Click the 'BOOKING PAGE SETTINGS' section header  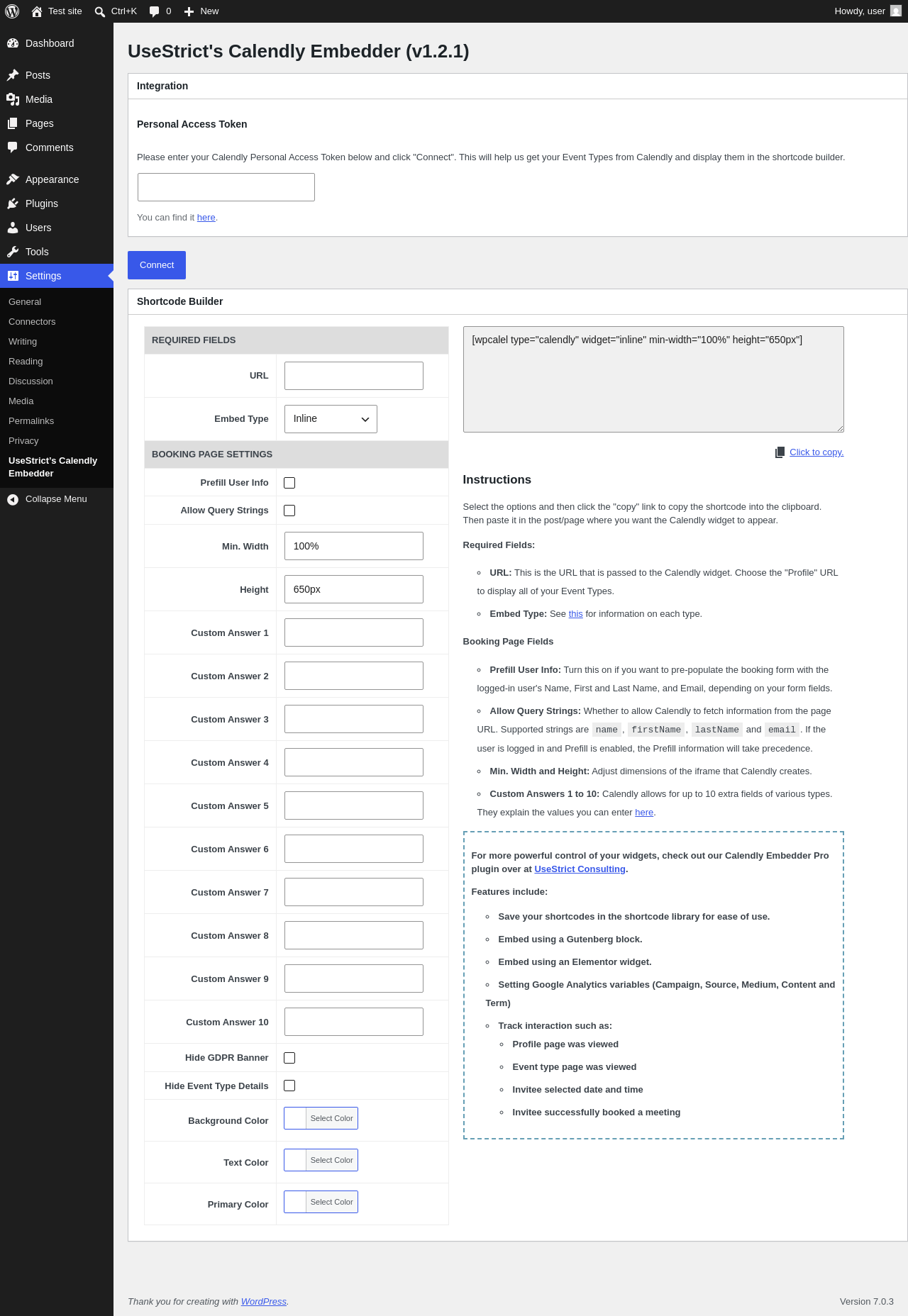pyautogui.click(x=297, y=455)
